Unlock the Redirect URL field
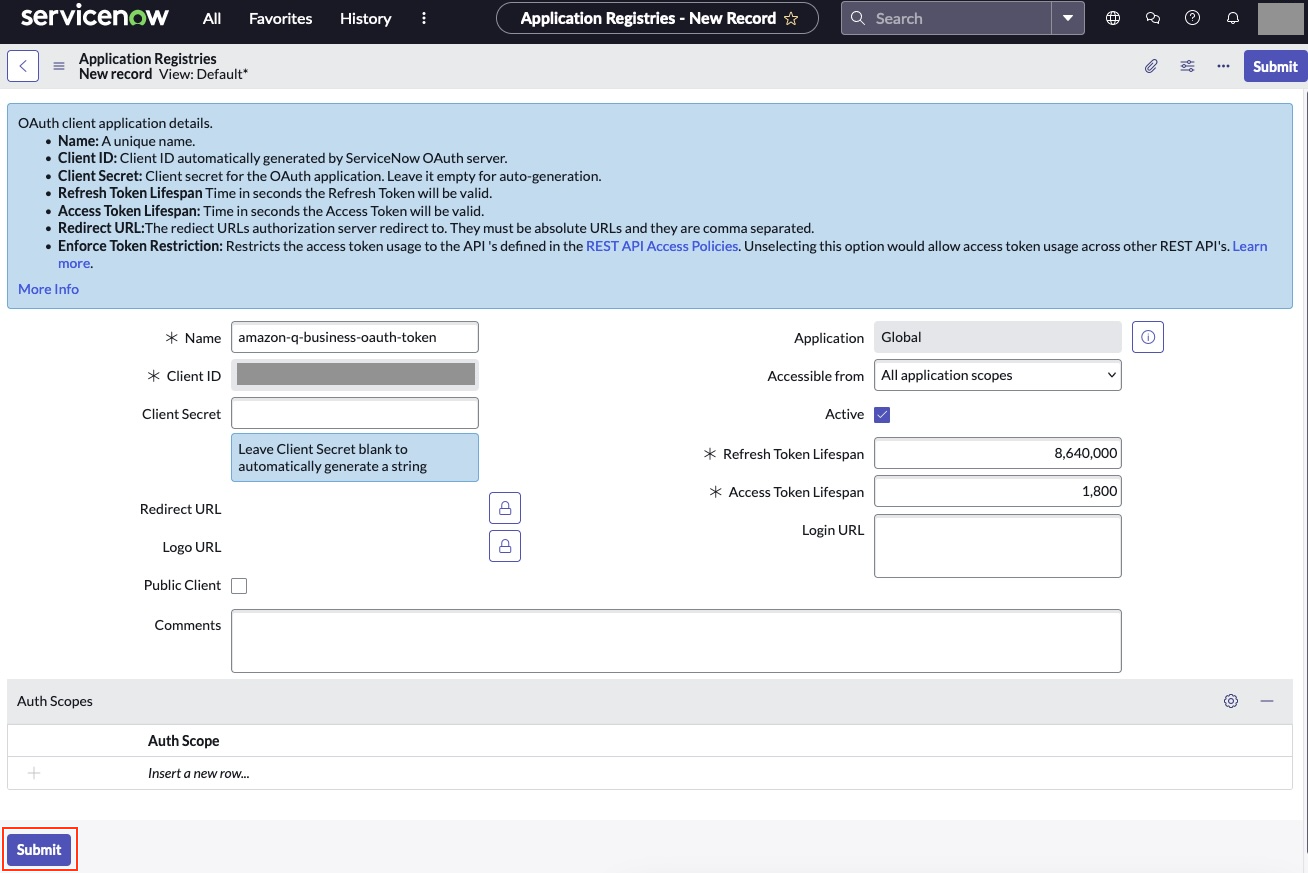 click(505, 508)
